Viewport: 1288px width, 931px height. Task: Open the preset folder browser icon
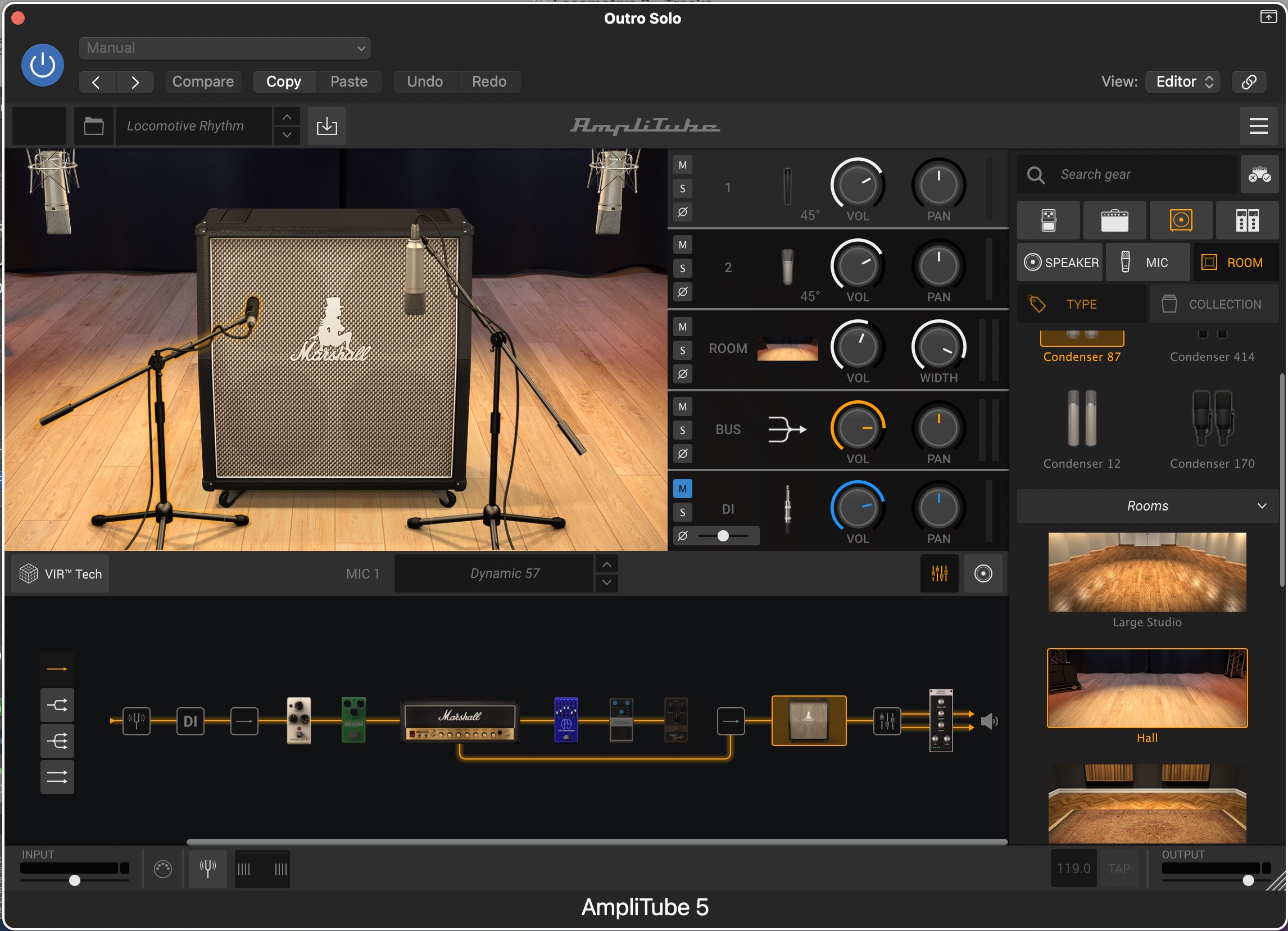(94, 125)
